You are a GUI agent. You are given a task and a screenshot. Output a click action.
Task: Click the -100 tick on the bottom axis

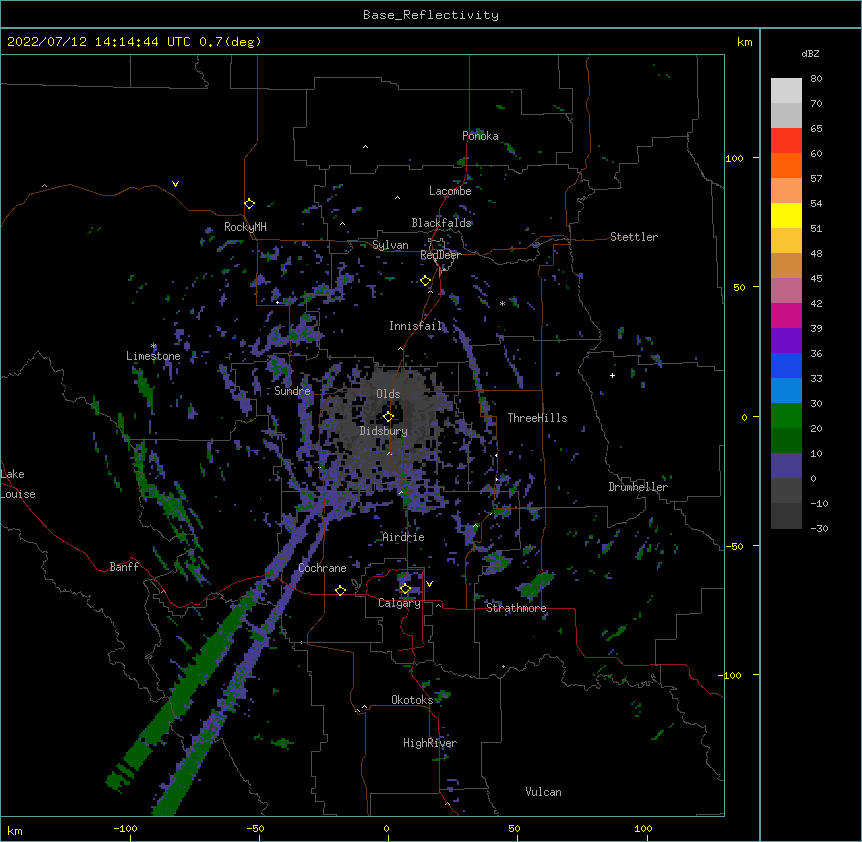125,828
